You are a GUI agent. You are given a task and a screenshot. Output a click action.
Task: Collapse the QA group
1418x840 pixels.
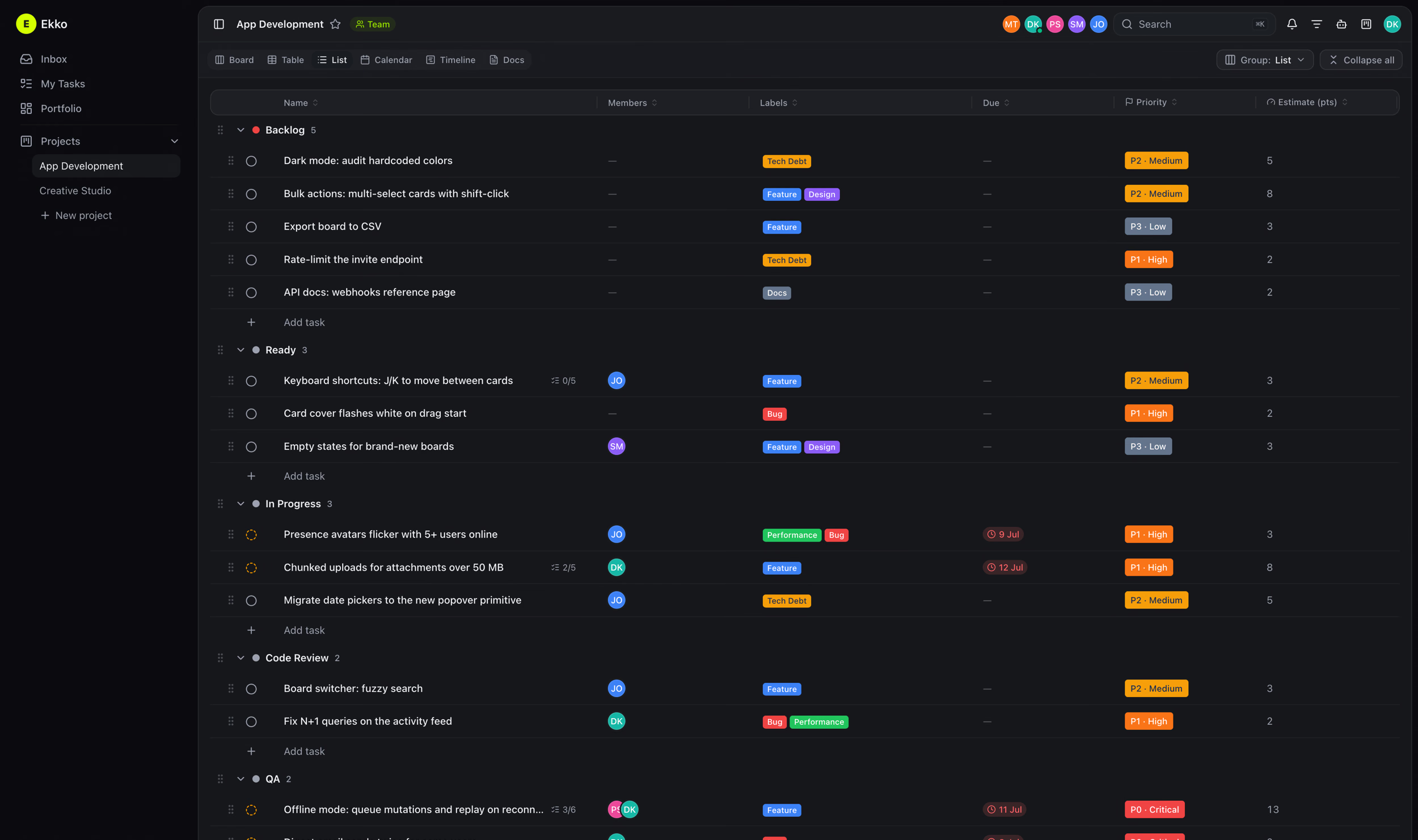coord(240,779)
